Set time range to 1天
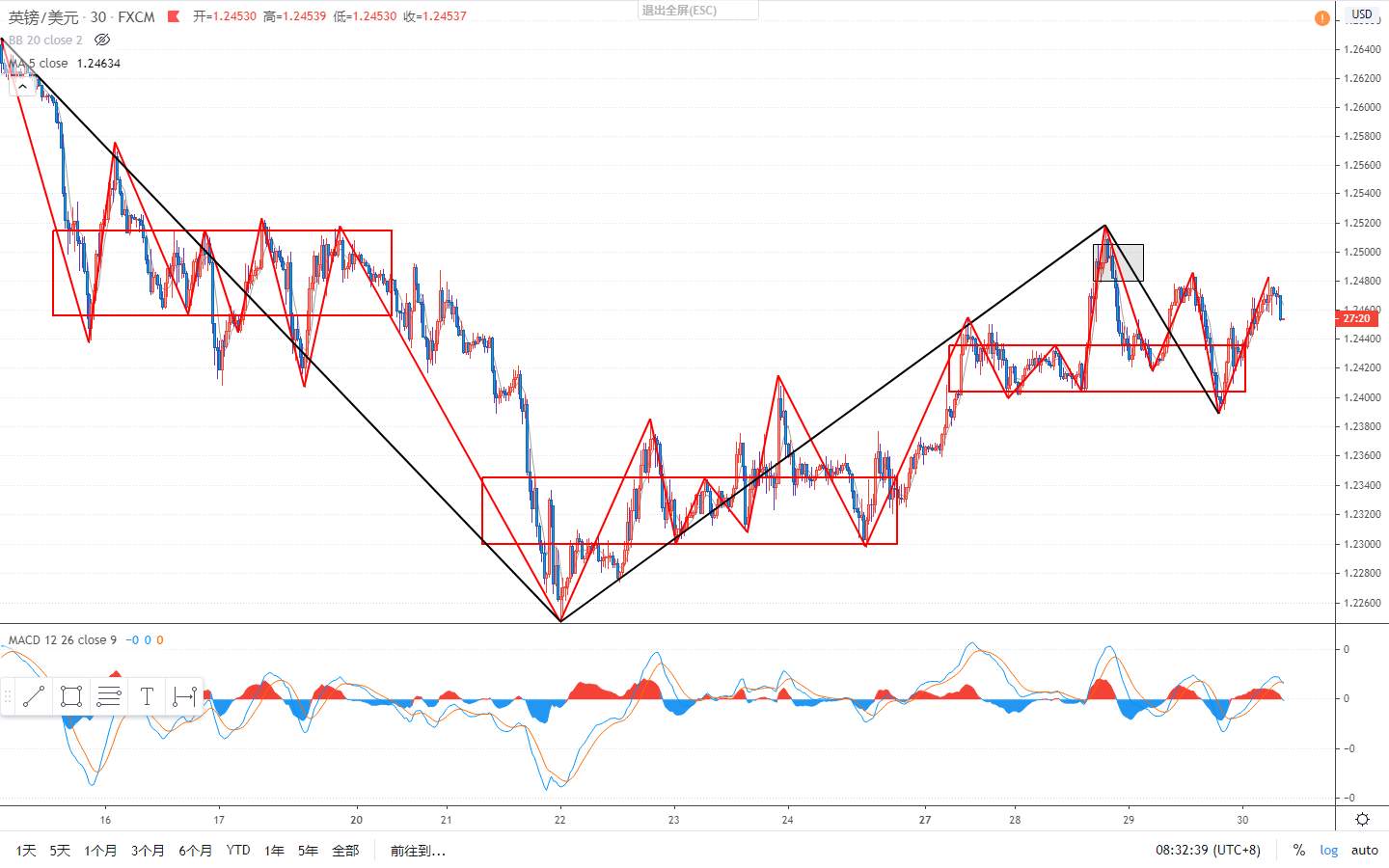 26,850
